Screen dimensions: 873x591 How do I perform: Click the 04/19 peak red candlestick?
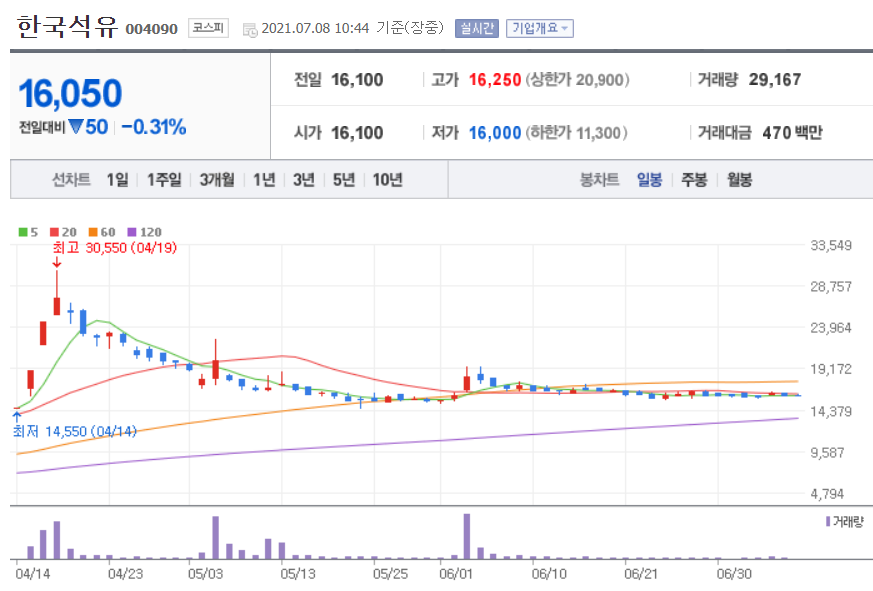point(57,306)
